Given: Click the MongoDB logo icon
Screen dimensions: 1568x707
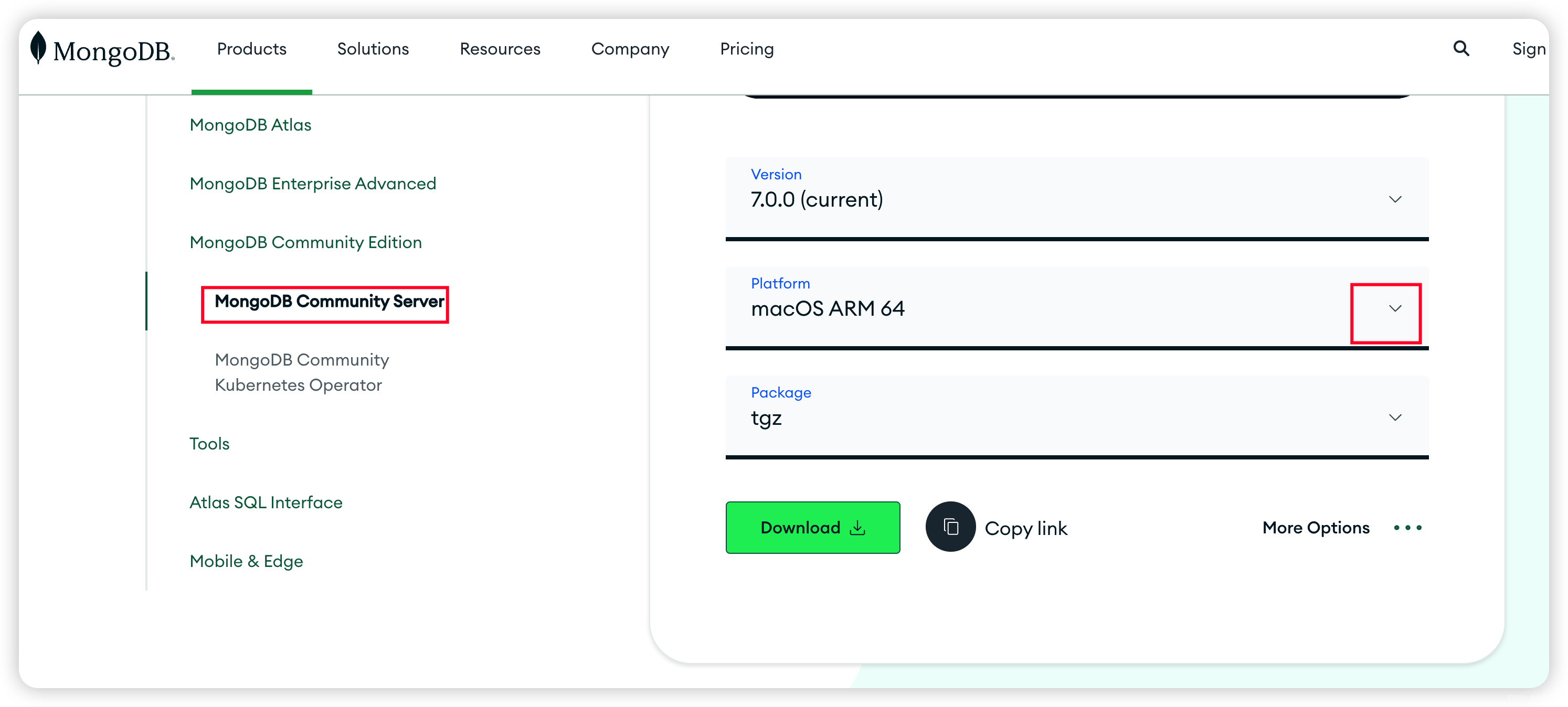Looking at the screenshot, I should (x=39, y=48).
